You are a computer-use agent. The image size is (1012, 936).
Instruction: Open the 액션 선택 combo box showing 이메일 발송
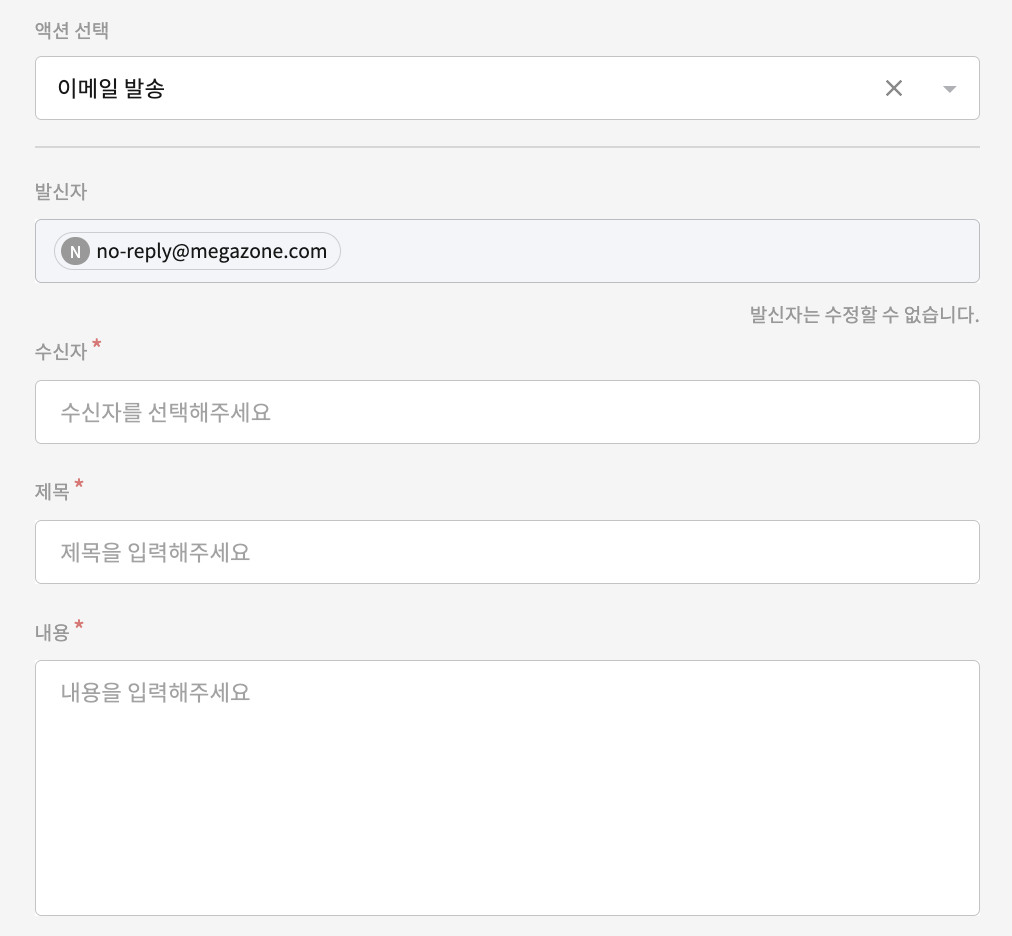(450, 88)
